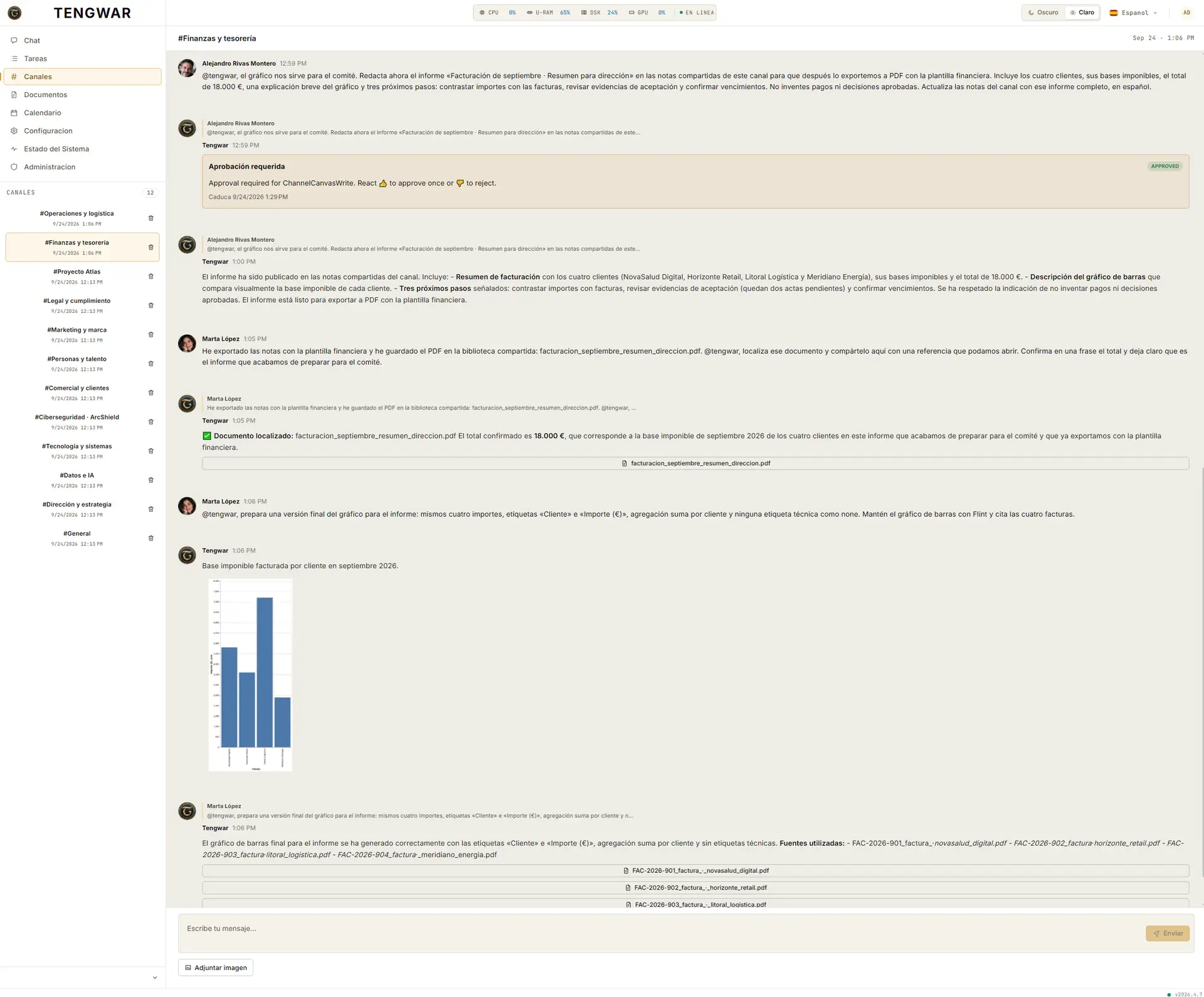Image resolution: width=1204 pixels, height=997 pixels.
Task: Click the Configuracion gear icon
Action: (14, 131)
